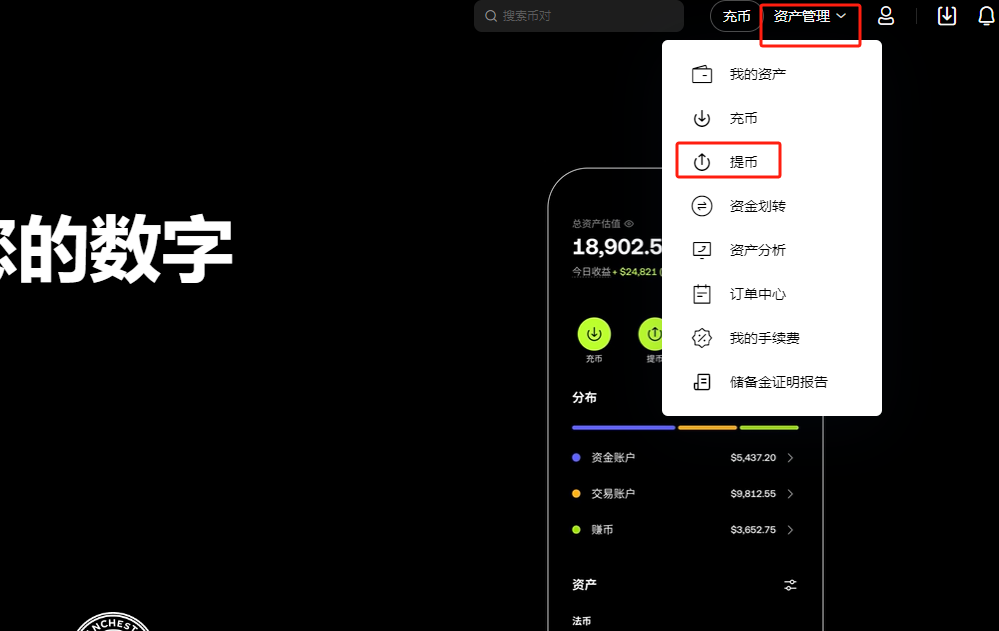The width and height of the screenshot is (999, 631).
Task: Click the search magnifier icon
Action: [x=491, y=16]
